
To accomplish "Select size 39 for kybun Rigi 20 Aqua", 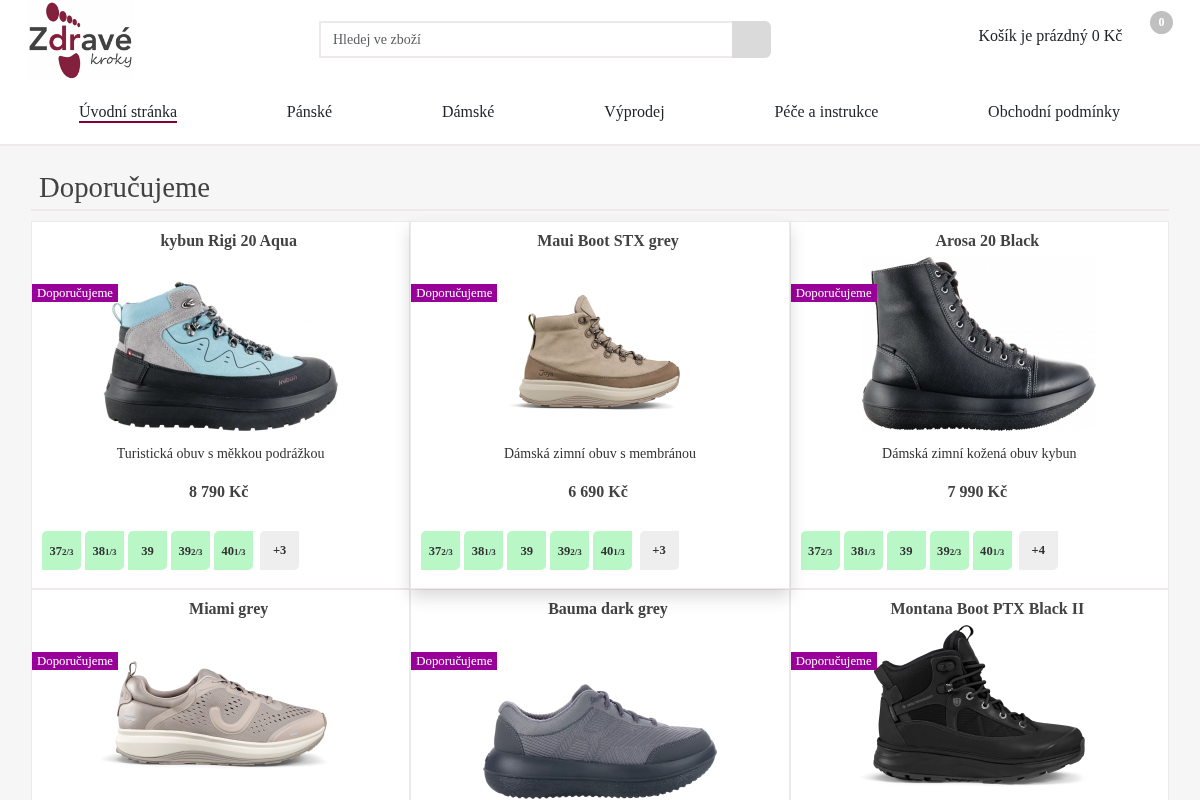I will (x=147, y=551).
